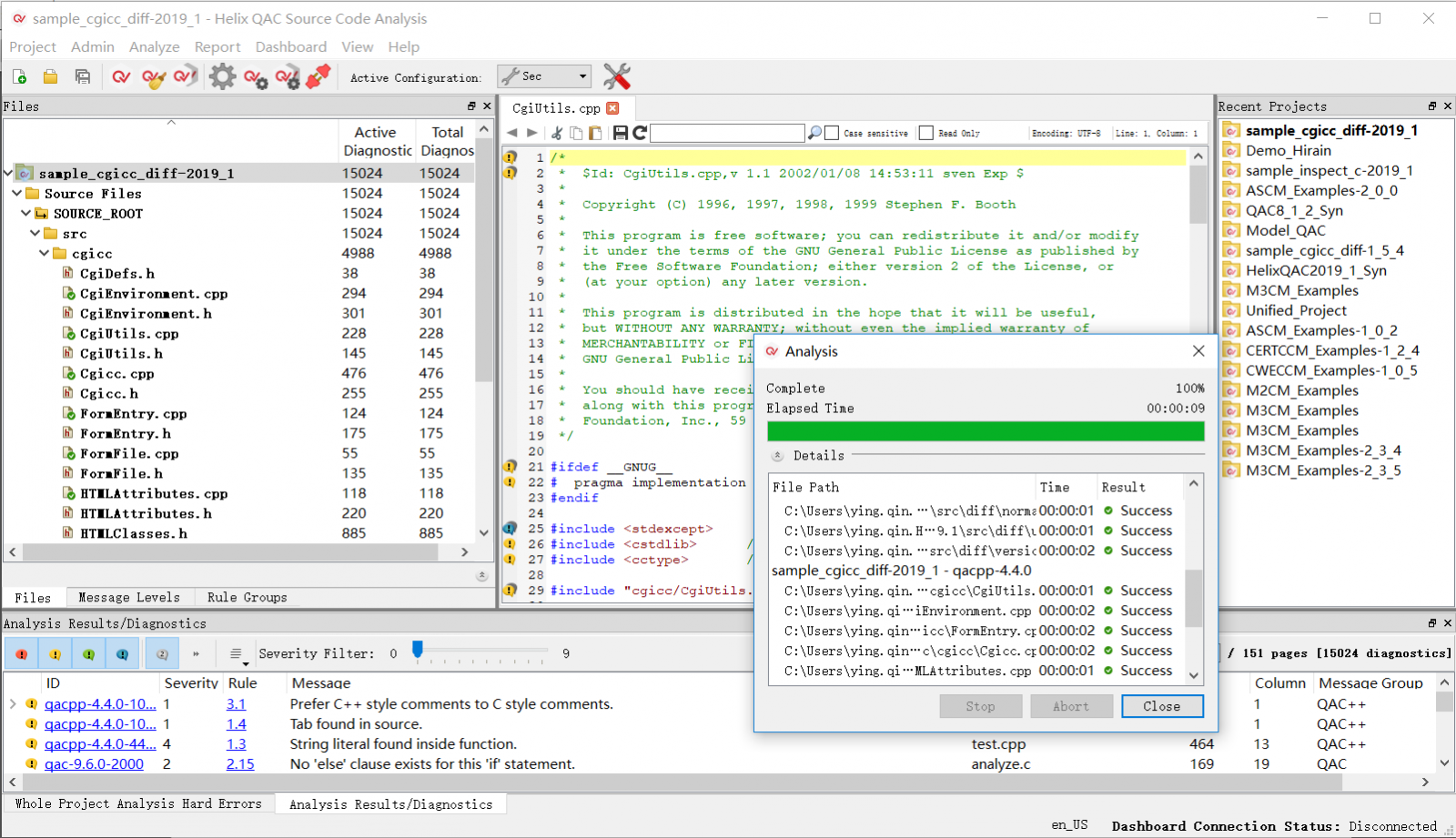
Task: Collapse the src folder node
Action: [35, 233]
